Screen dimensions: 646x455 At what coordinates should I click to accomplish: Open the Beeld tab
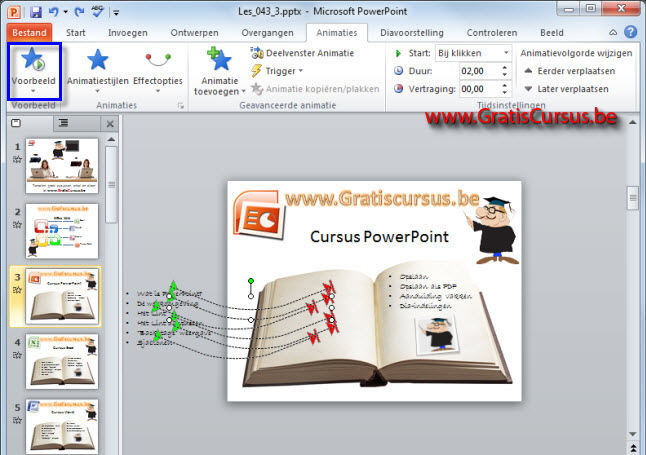552,33
